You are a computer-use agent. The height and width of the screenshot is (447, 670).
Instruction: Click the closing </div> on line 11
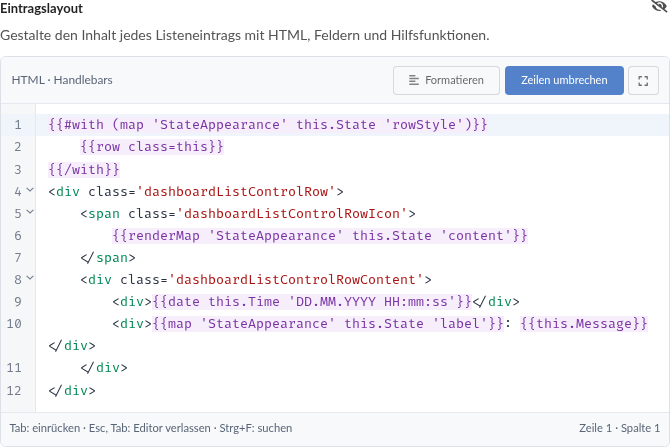tap(104, 368)
